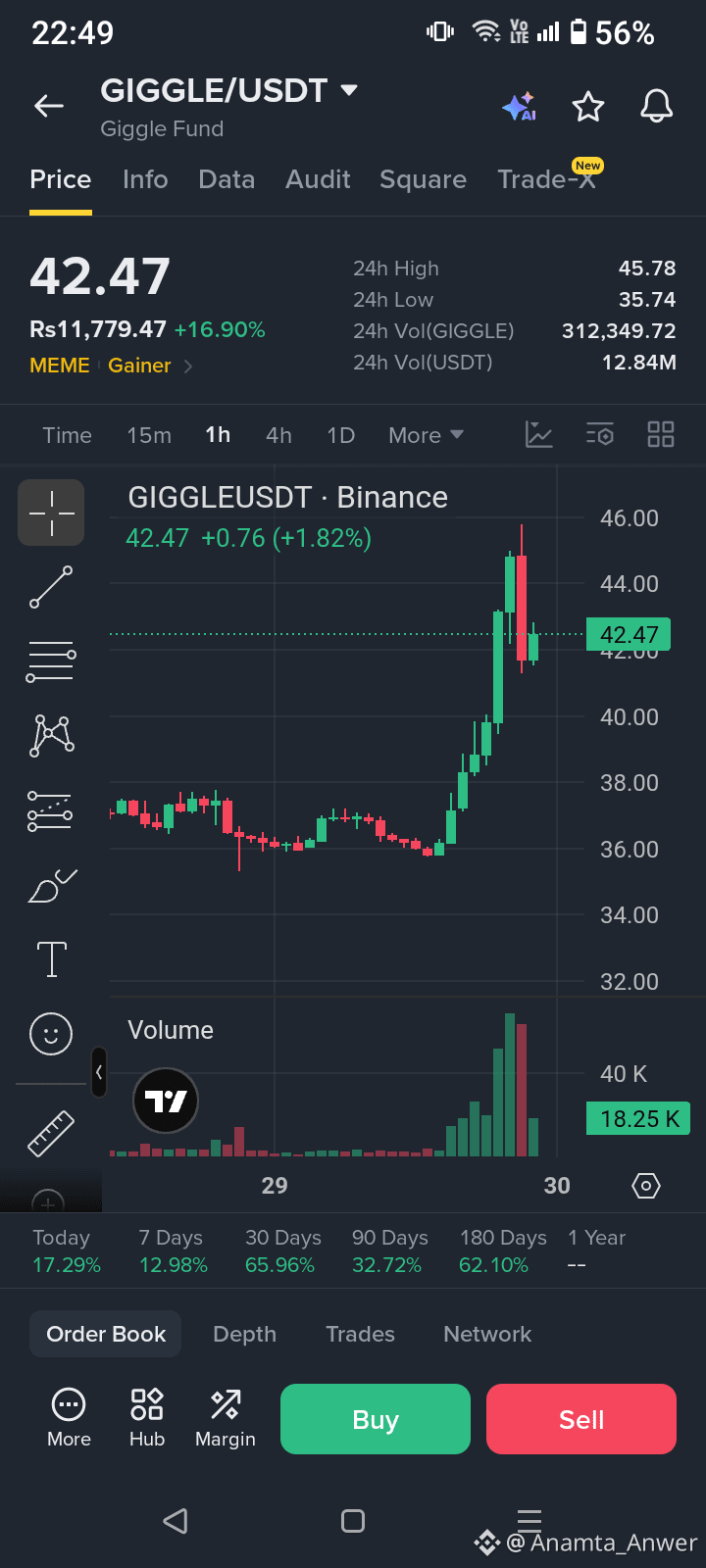This screenshot has height=1568, width=706.
Task: Open the Trade-X tab
Action: pyautogui.click(x=547, y=178)
